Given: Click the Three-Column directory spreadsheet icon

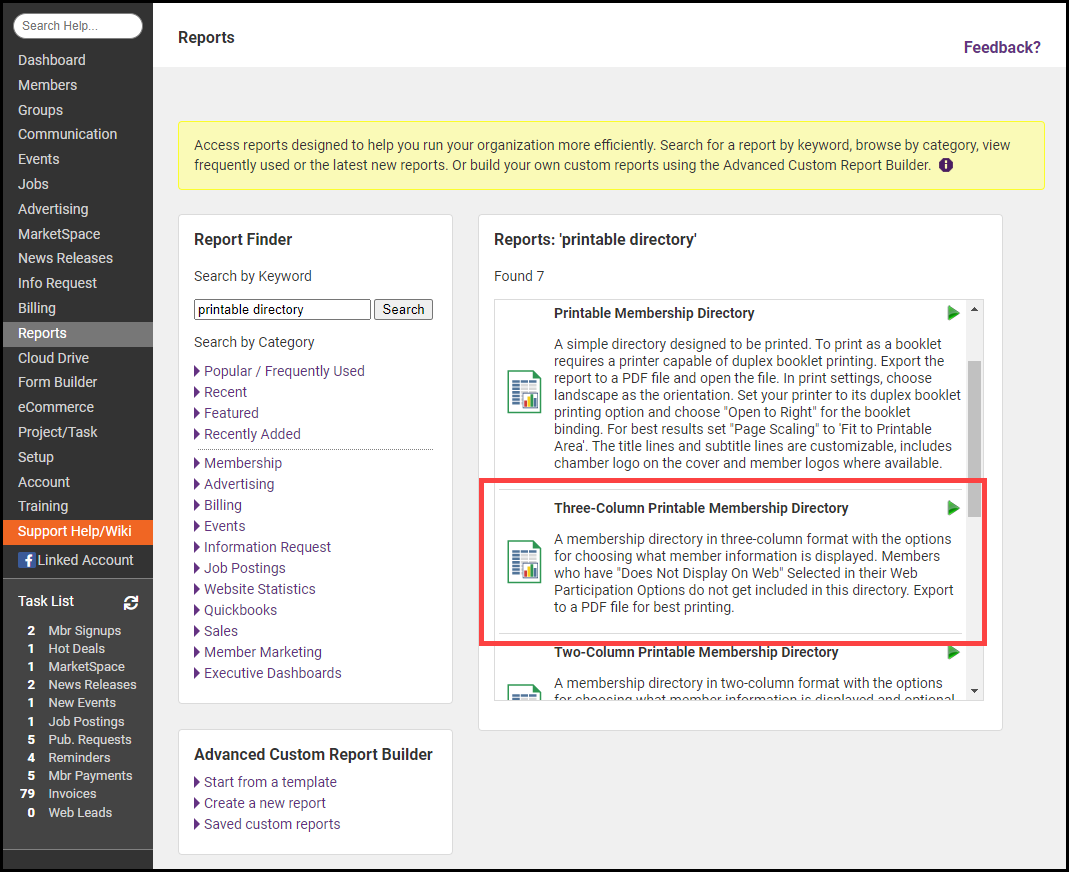Looking at the screenshot, I should click(524, 561).
